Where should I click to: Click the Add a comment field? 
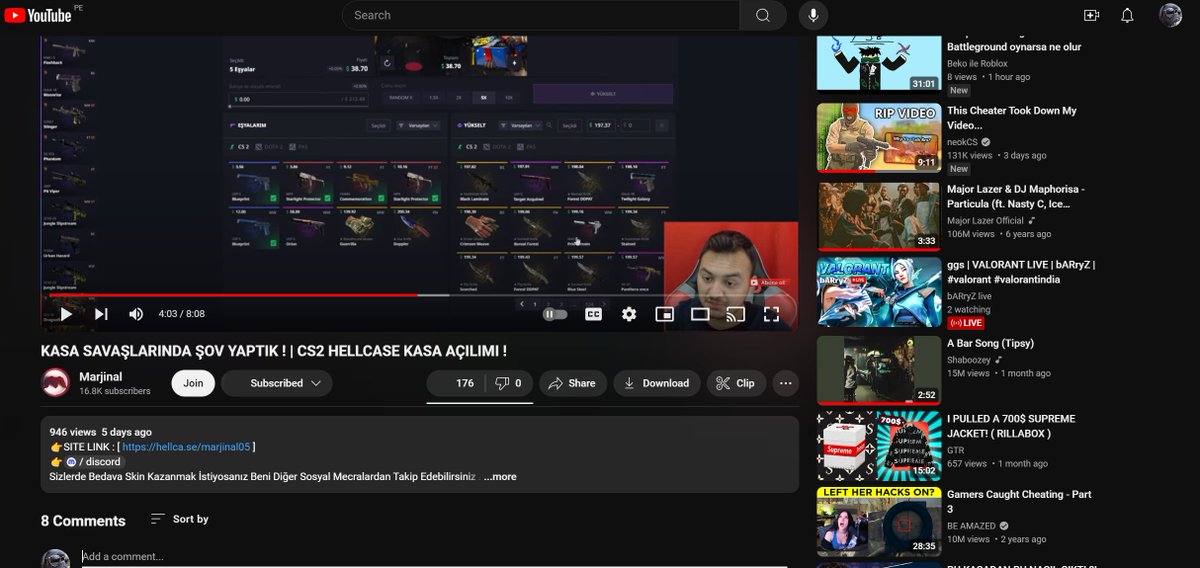[434, 557]
